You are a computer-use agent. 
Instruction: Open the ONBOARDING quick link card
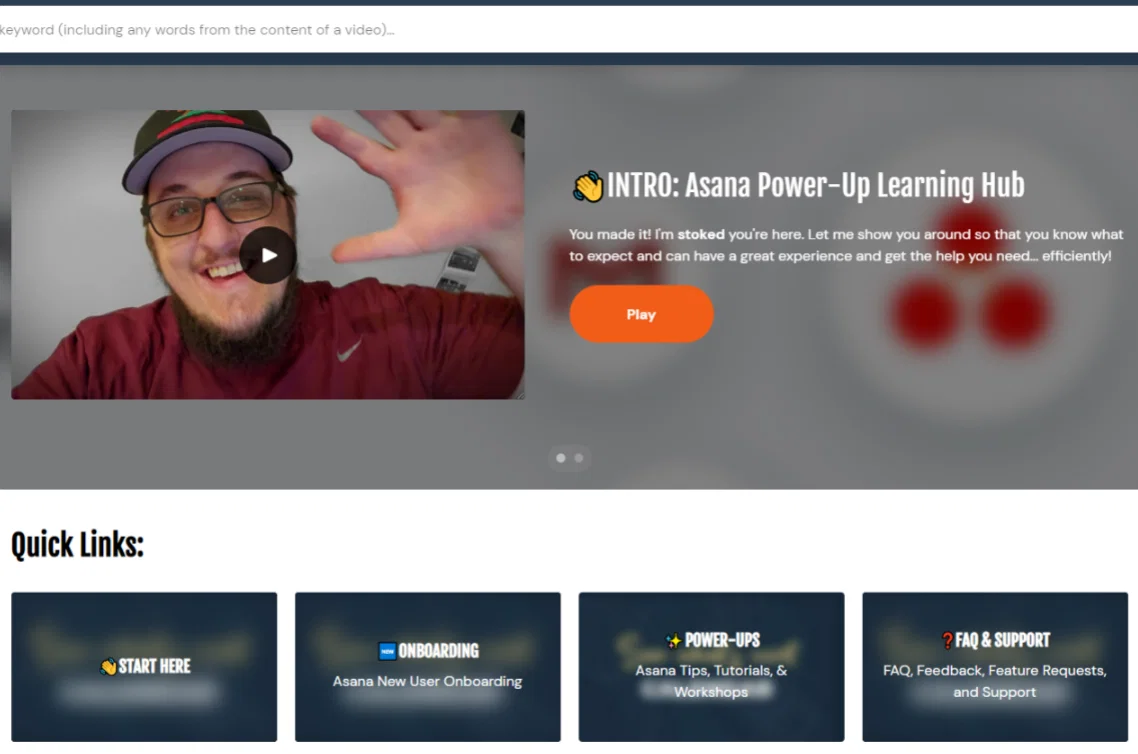click(427, 667)
